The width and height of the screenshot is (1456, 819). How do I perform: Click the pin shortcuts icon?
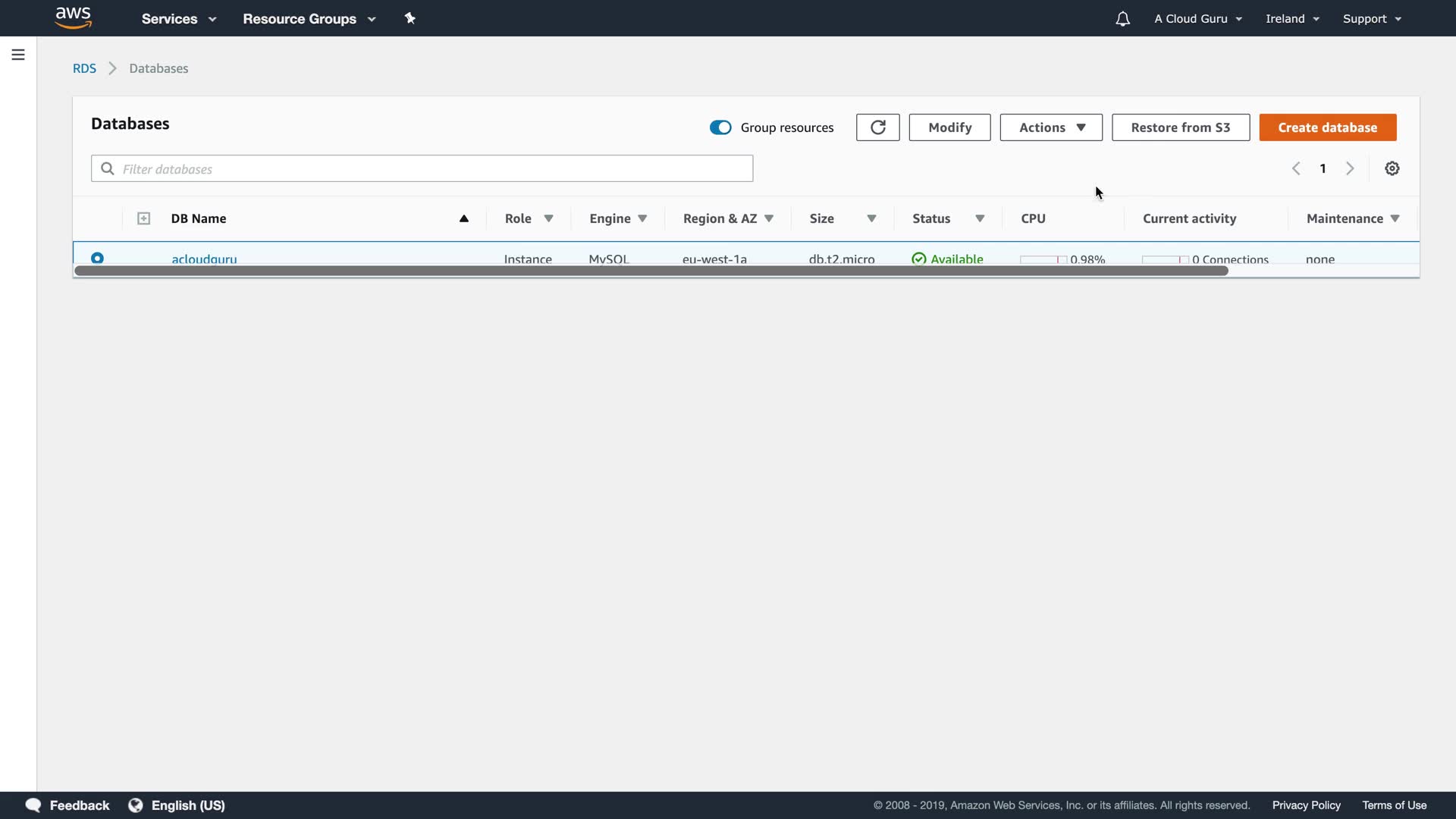pyautogui.click(x=410, y=18)
